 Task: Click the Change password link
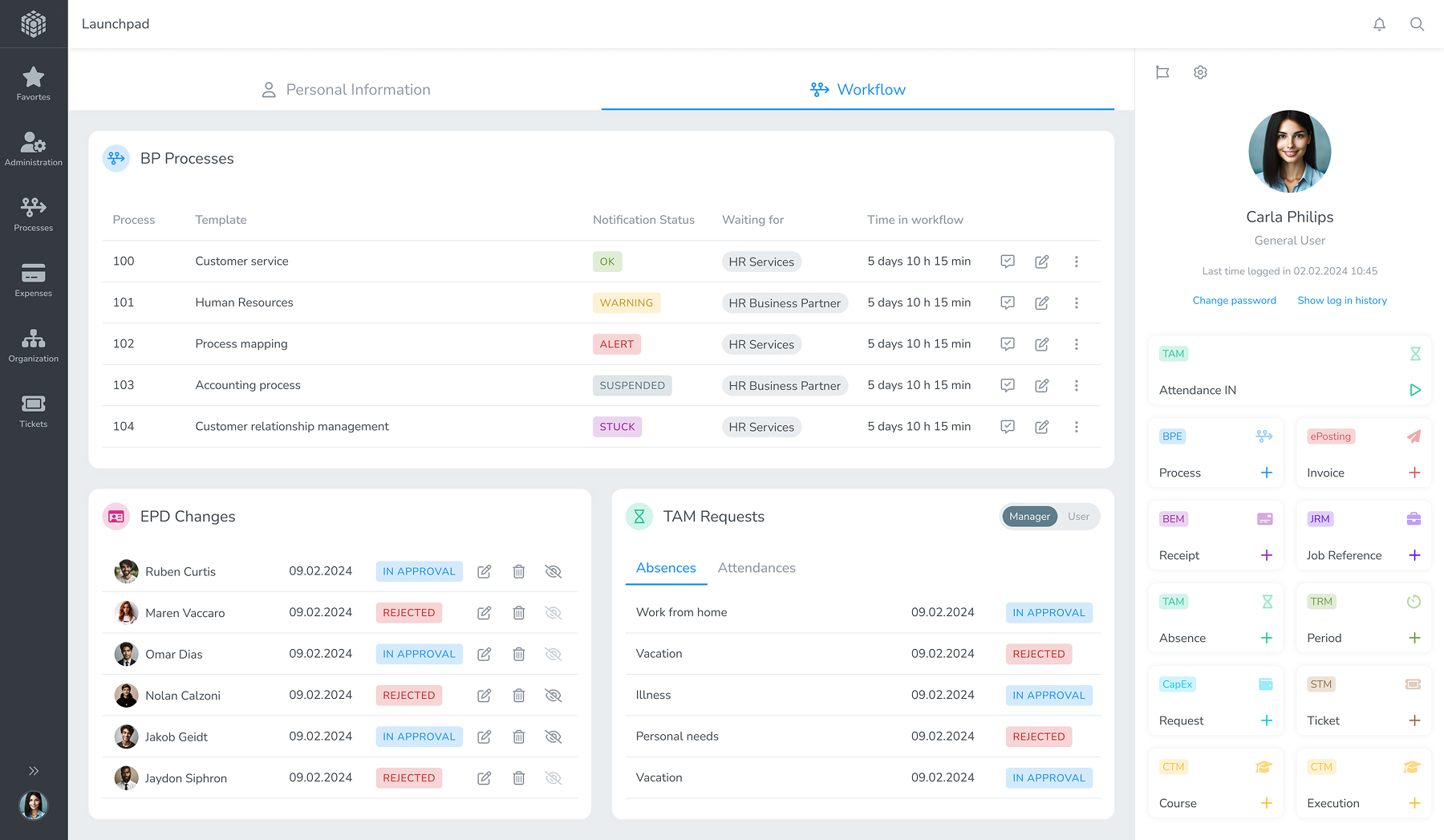1234,301
